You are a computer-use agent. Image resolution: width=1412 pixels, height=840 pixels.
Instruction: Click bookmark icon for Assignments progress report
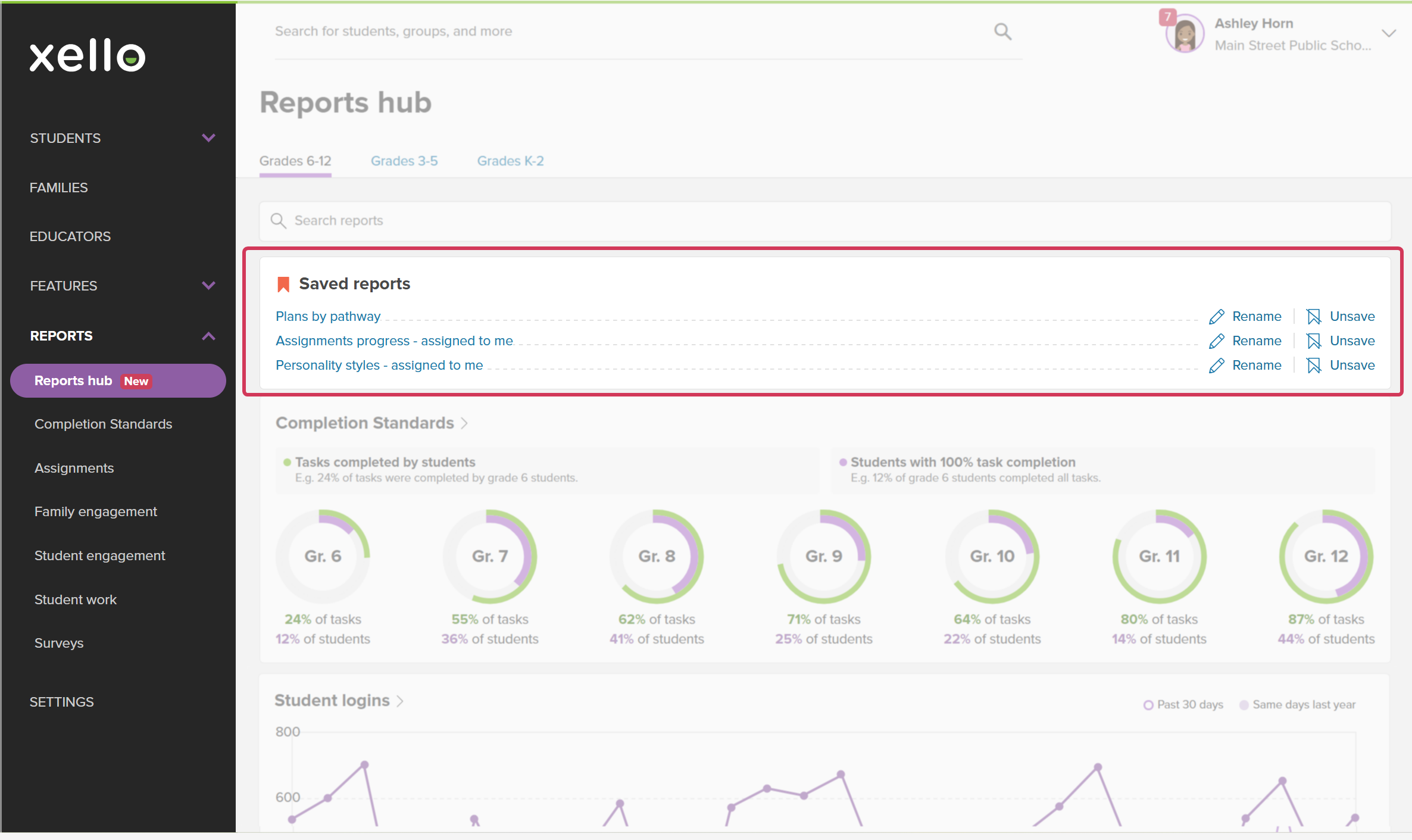point(1314,341)
